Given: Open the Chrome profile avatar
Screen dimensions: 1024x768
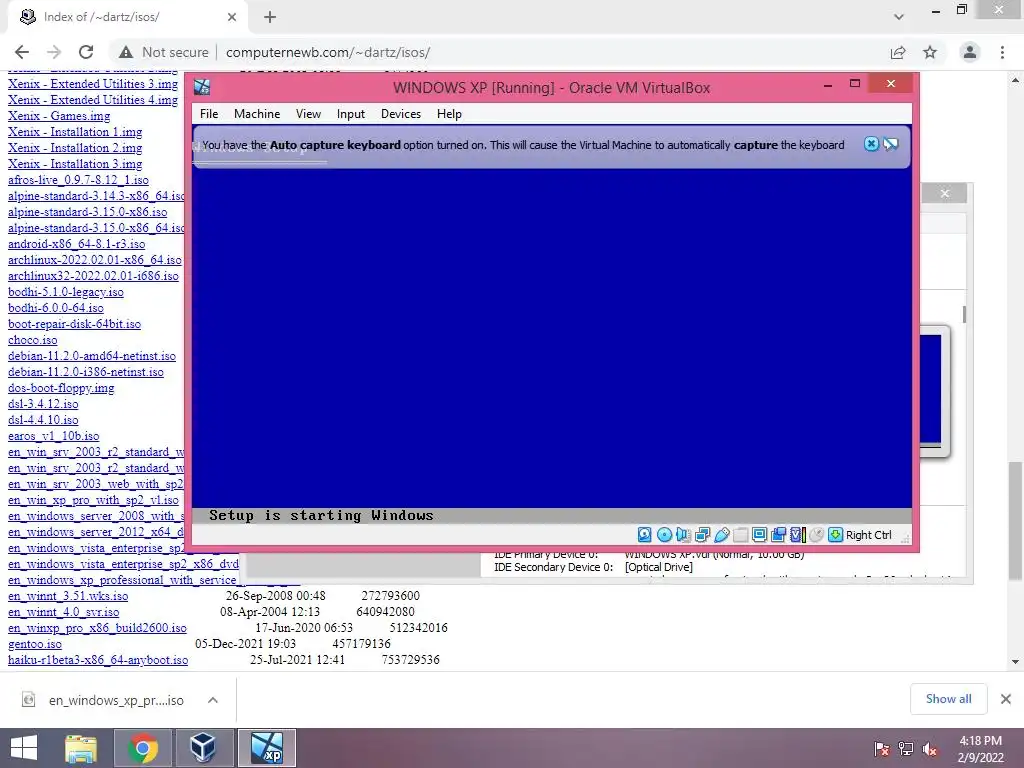Looking at the screenshot, I should 970,52.
